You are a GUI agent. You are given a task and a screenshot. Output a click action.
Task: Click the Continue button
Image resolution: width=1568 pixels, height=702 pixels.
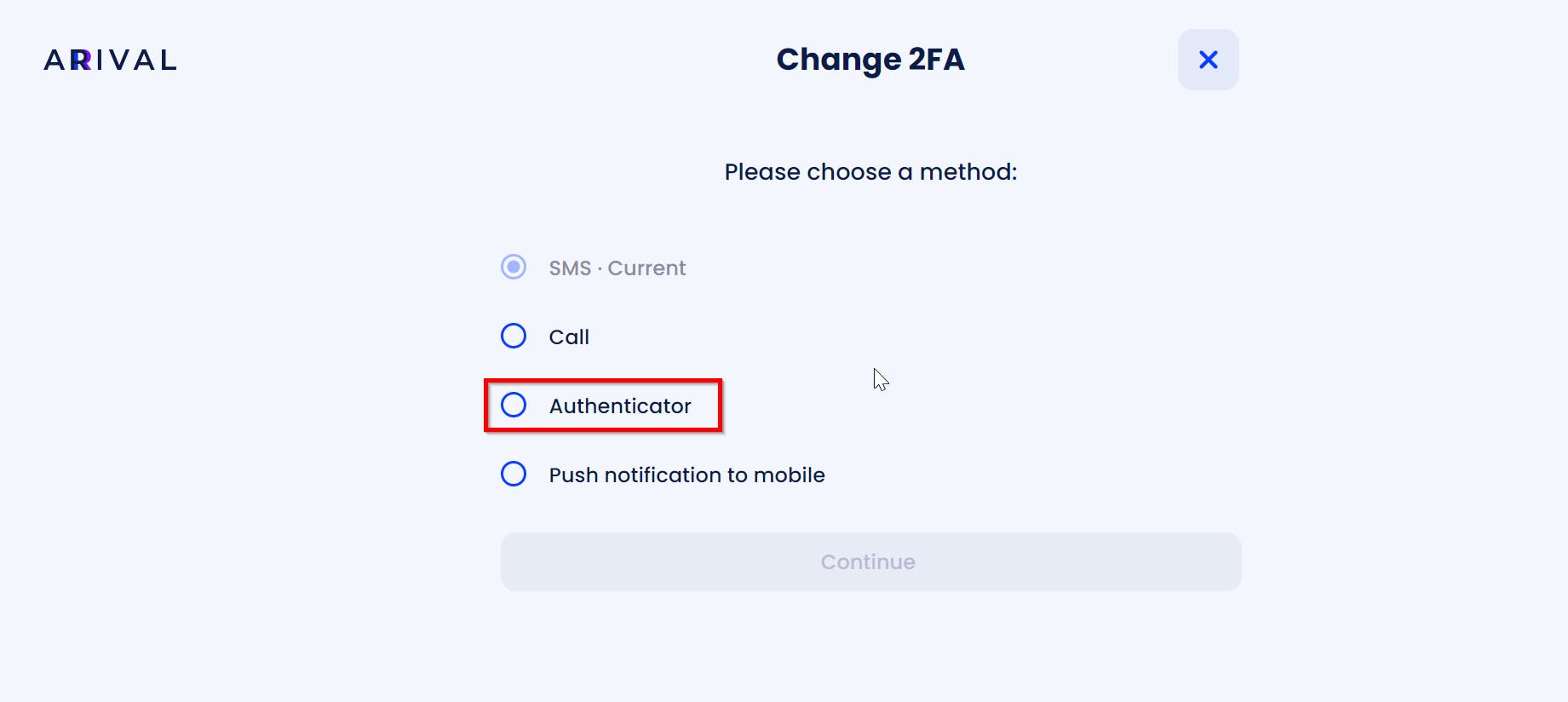870,561
